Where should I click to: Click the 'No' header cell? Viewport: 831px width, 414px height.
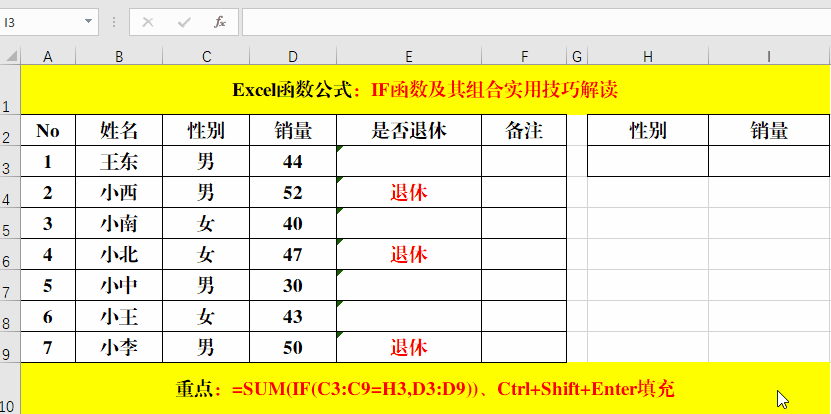48,130
